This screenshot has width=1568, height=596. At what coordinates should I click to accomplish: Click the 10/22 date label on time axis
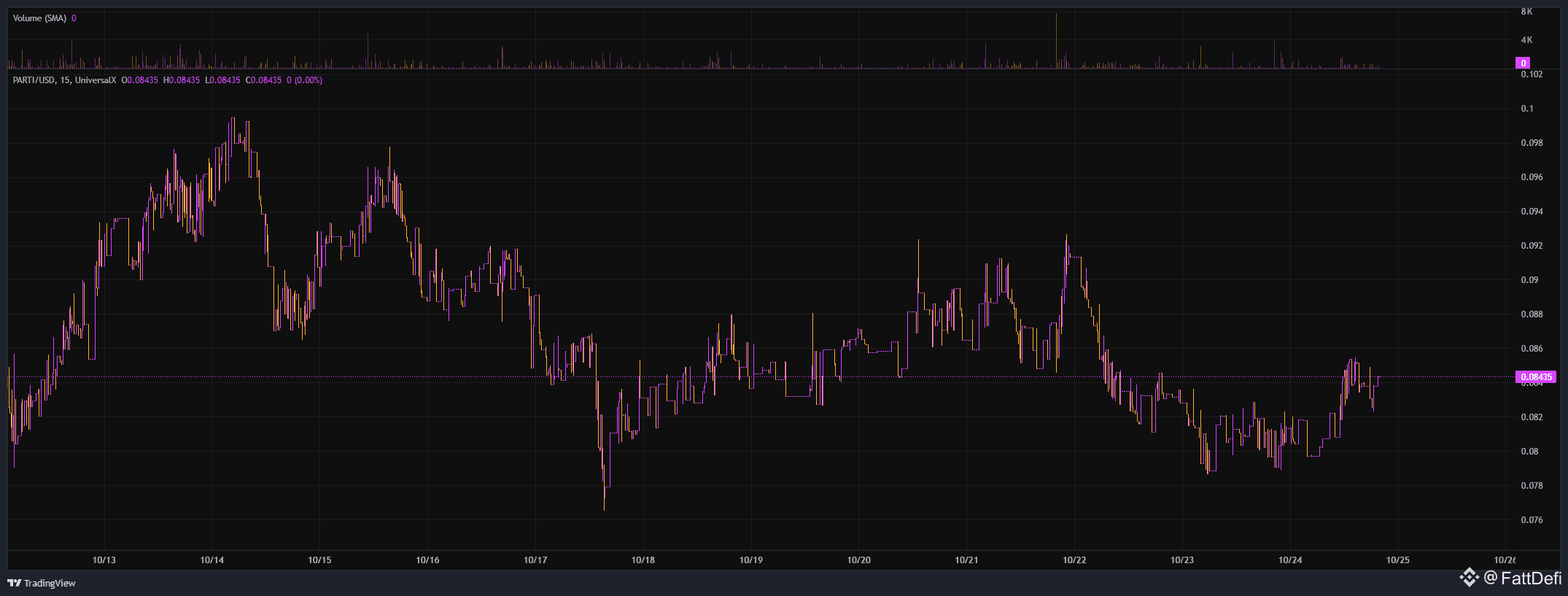pyautogui.click(x=1074, y=560)
